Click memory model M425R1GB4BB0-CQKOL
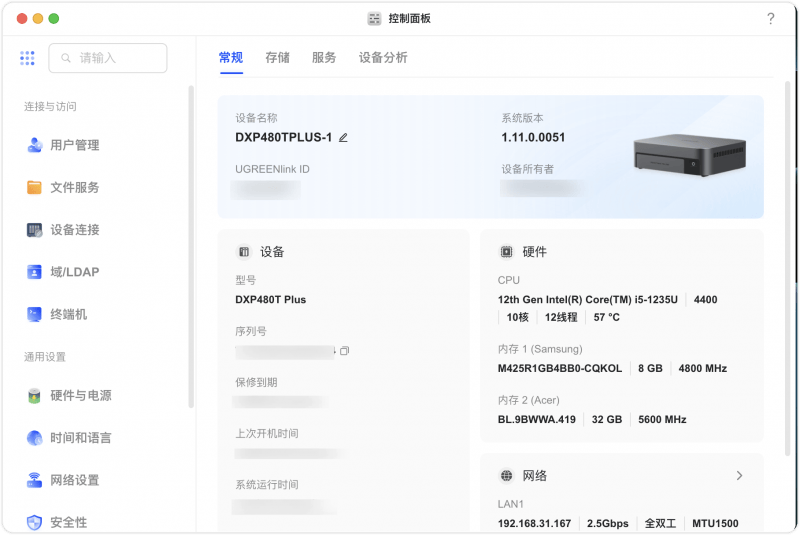Image resolution: width=800 pixels, height=535 pixels. [x=560, y=369]
